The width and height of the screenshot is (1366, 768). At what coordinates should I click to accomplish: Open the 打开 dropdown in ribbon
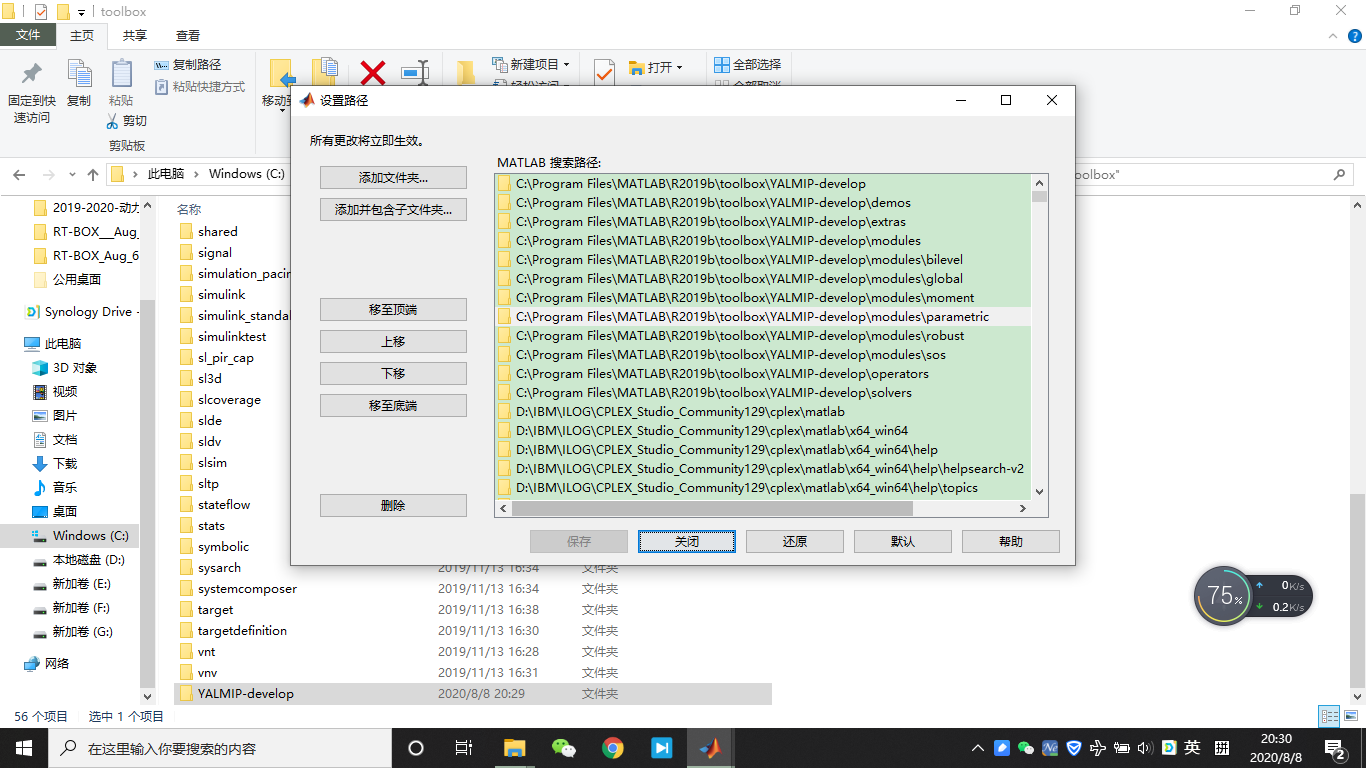(656, 68)
